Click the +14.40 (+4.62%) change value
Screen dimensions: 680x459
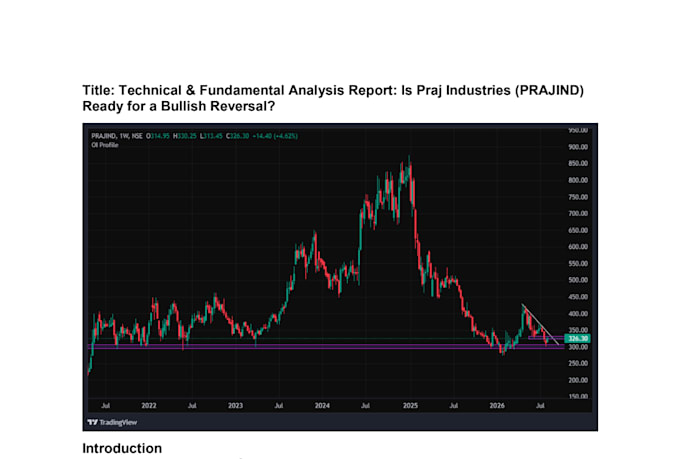click(275, 136)
